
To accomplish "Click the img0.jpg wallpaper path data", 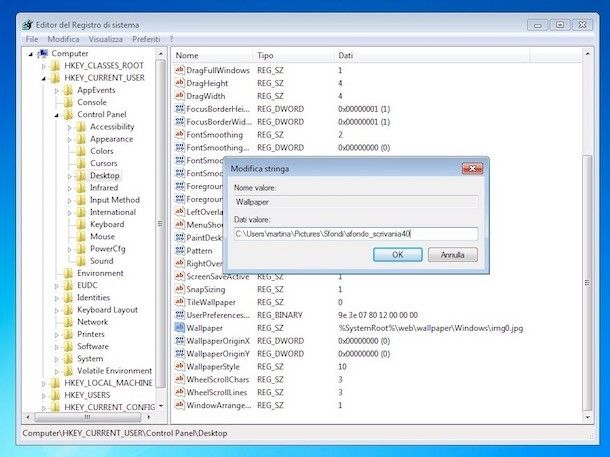I will [x=431, y=328].
